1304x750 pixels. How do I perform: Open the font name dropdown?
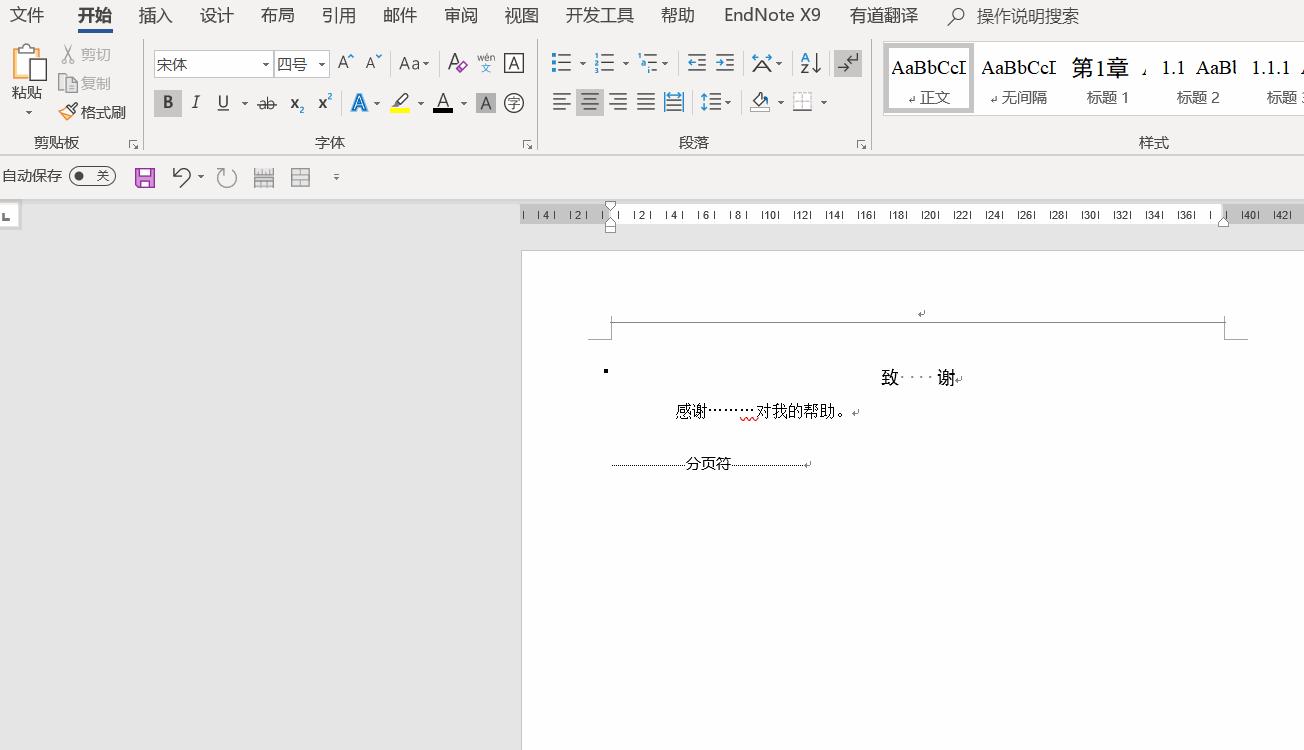[264, 63]
